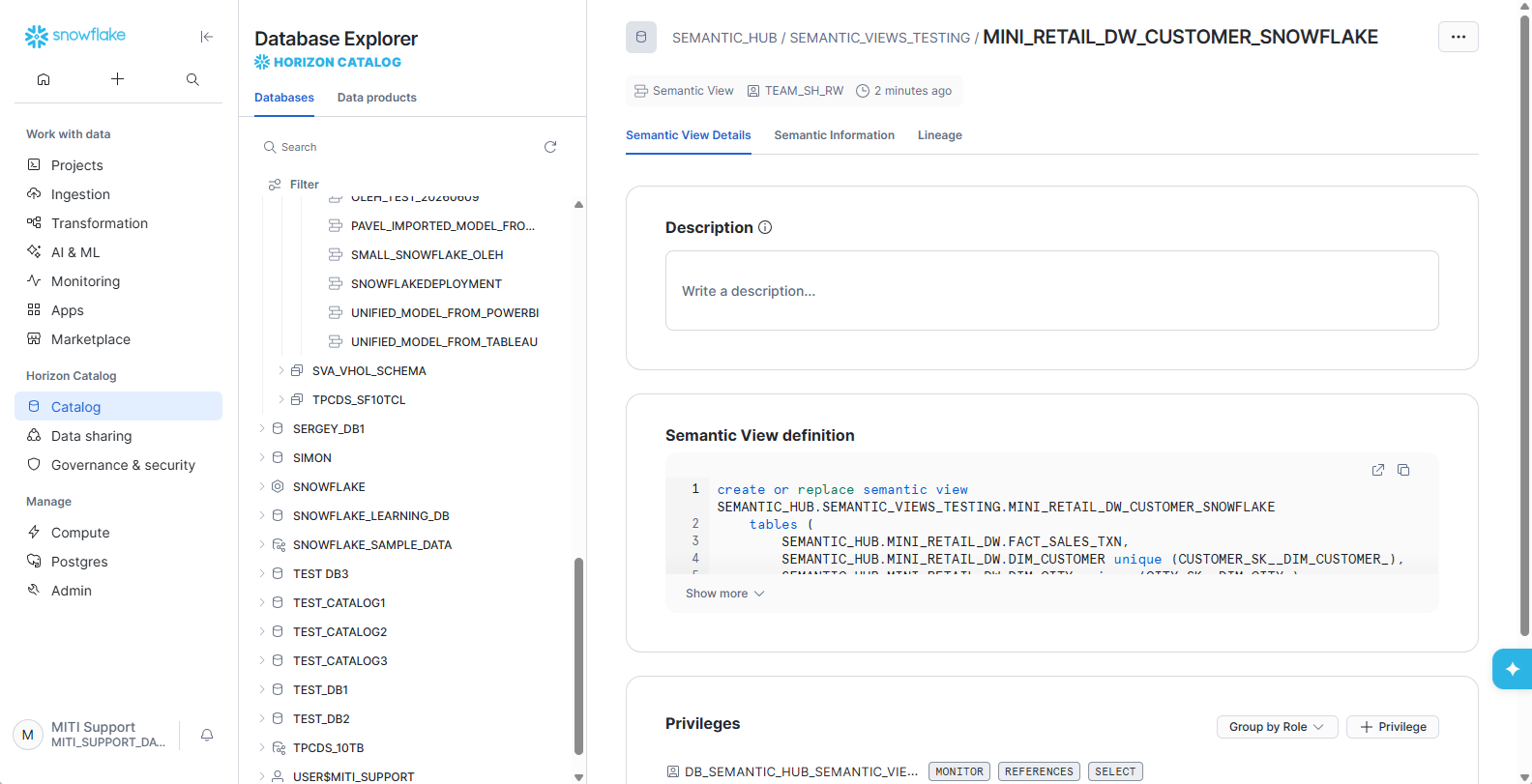The image size is (1532, 784).
Task: Open definition in new worksheet icon
Action: pyautogui.click(x=1378, y=470)
